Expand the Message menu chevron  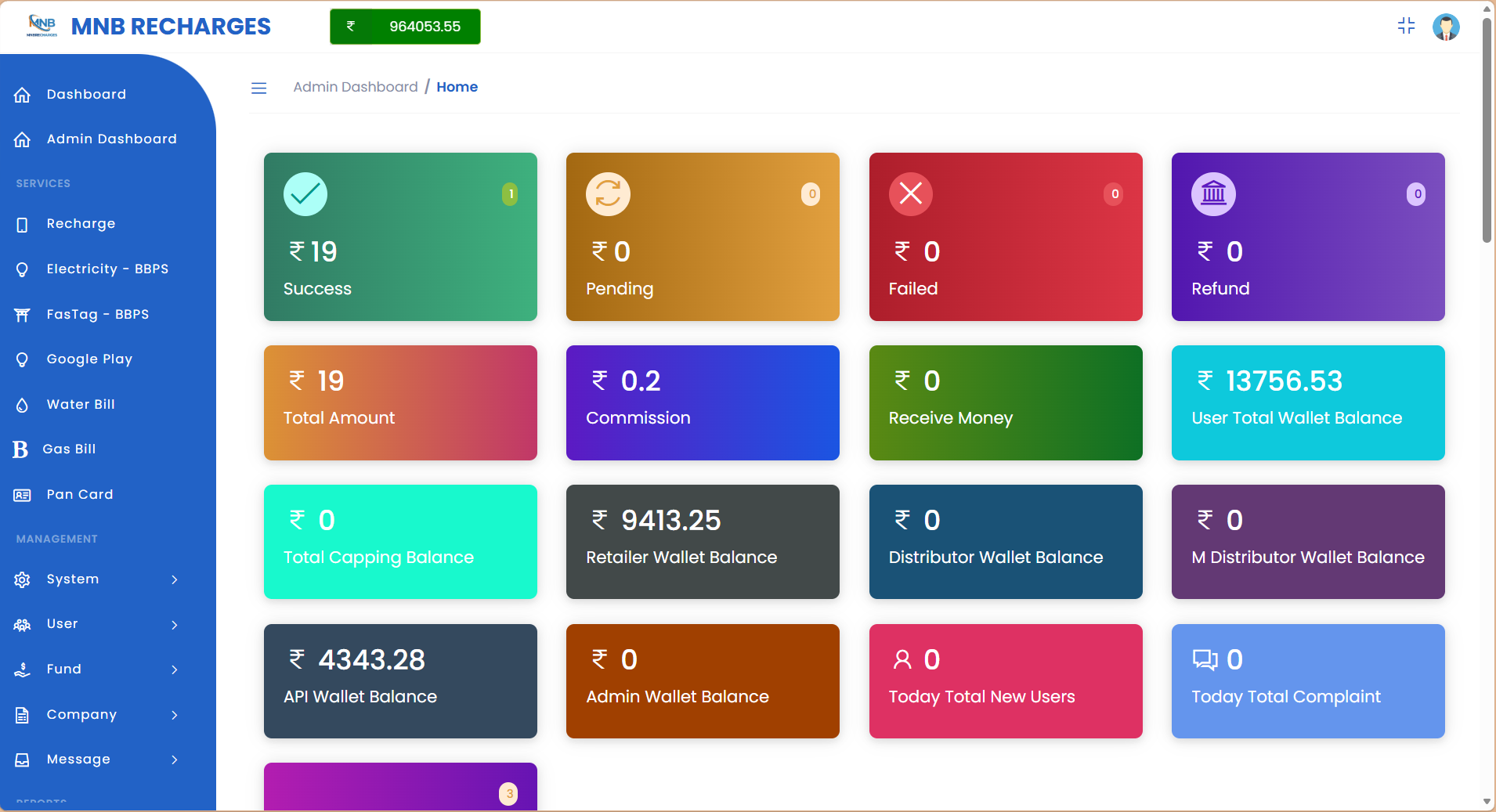click(x=175, y=760)
